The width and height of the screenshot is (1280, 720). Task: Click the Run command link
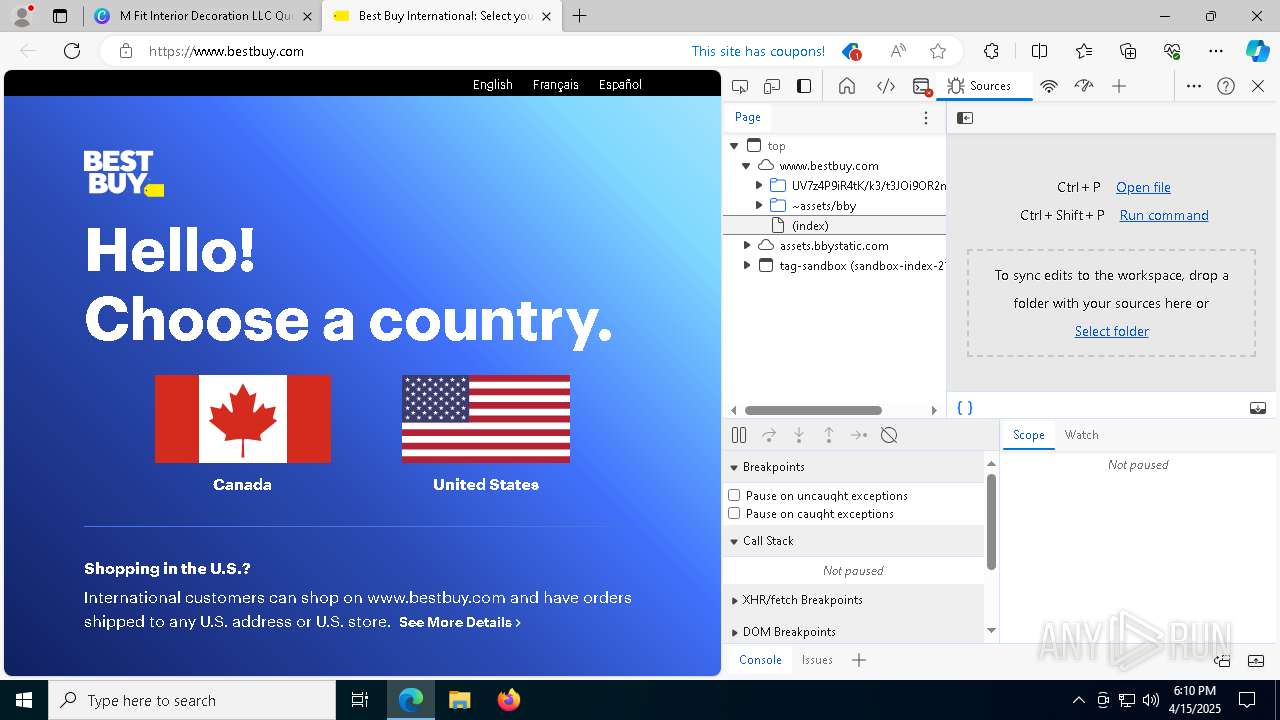coord(1164,215)
